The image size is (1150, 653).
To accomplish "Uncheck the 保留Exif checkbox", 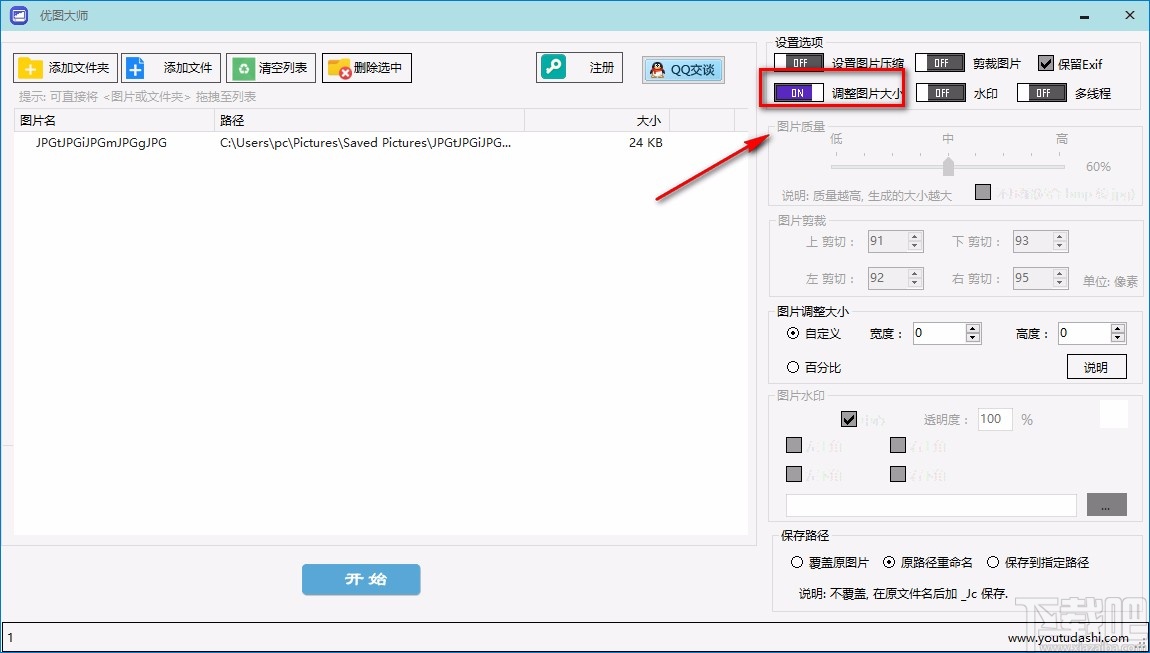I will [x=1046, y=63].
